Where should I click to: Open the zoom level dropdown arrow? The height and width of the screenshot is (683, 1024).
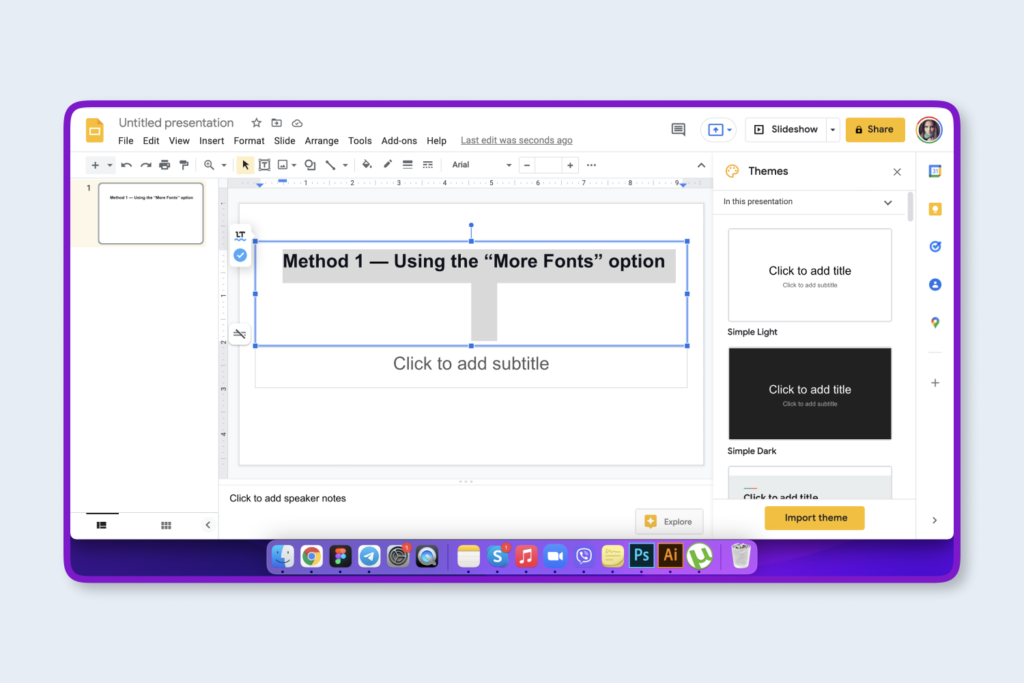pos(224,165)
